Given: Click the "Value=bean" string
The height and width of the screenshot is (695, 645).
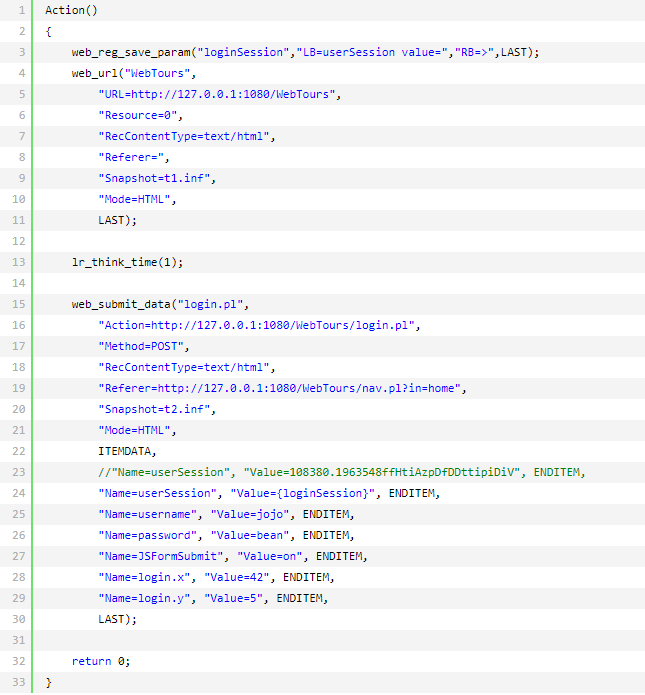Looking at the screenshot, I should pyautogui.click(x=250, y=535).
